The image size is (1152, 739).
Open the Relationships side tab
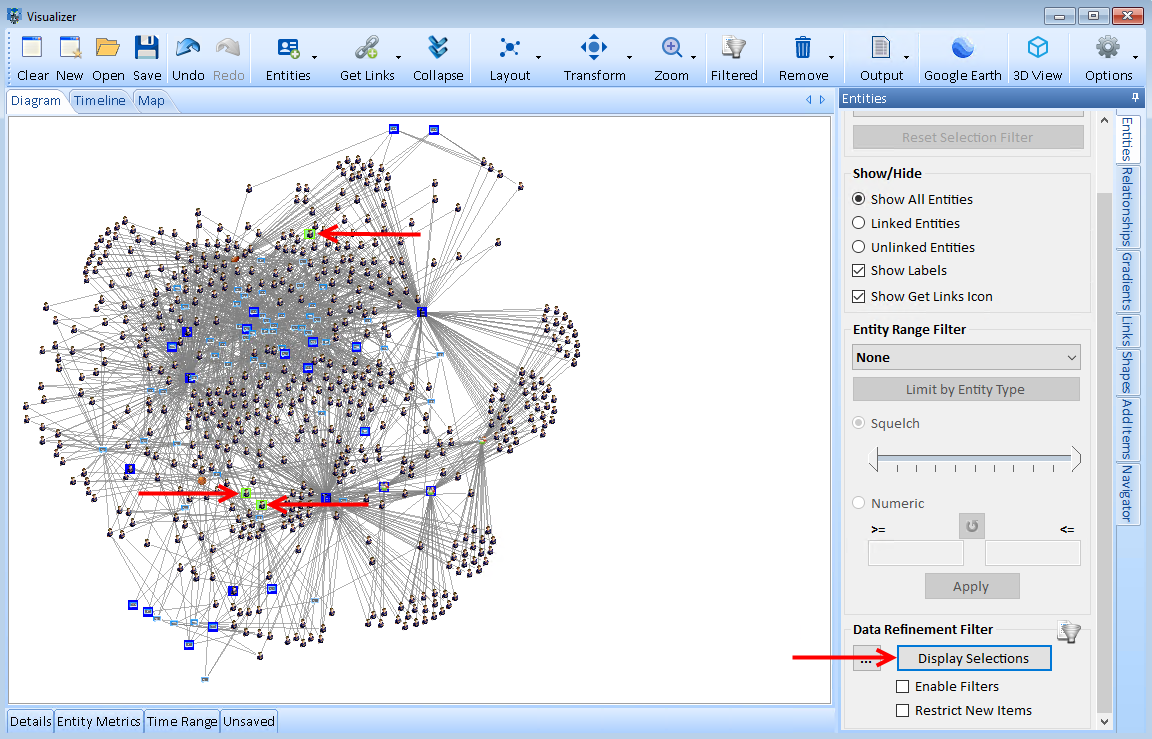(1127, 206)
